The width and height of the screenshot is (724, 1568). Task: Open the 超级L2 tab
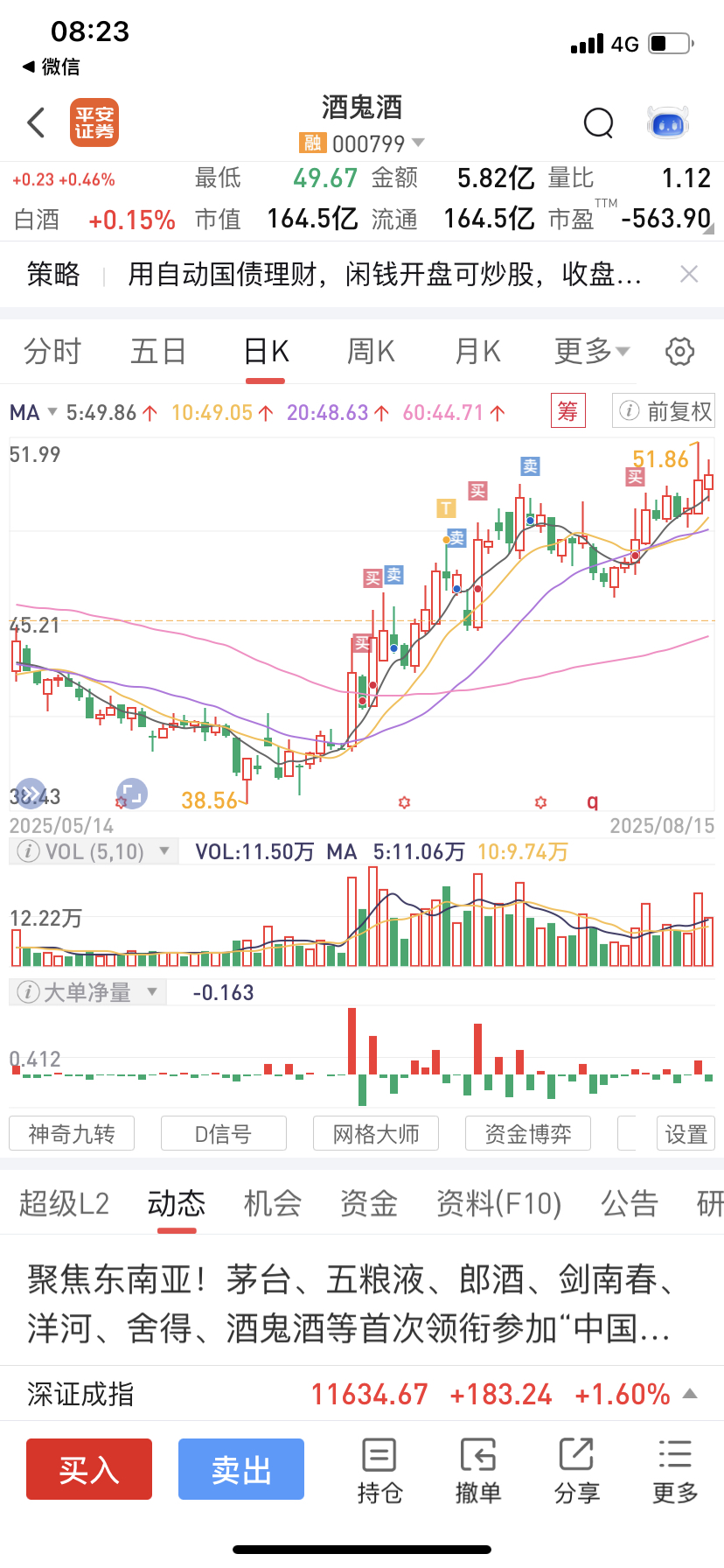(64, 1204)
